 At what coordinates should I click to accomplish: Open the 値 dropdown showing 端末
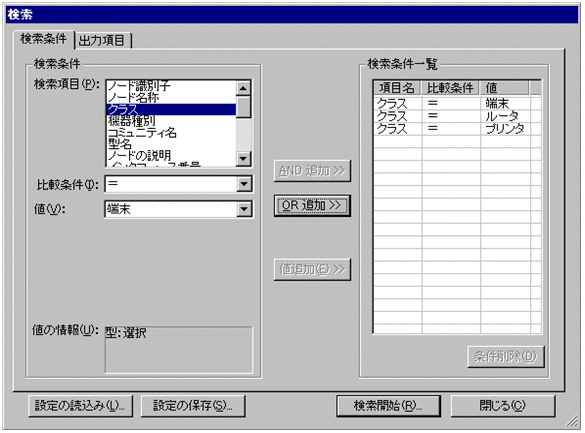pos(244,209)
